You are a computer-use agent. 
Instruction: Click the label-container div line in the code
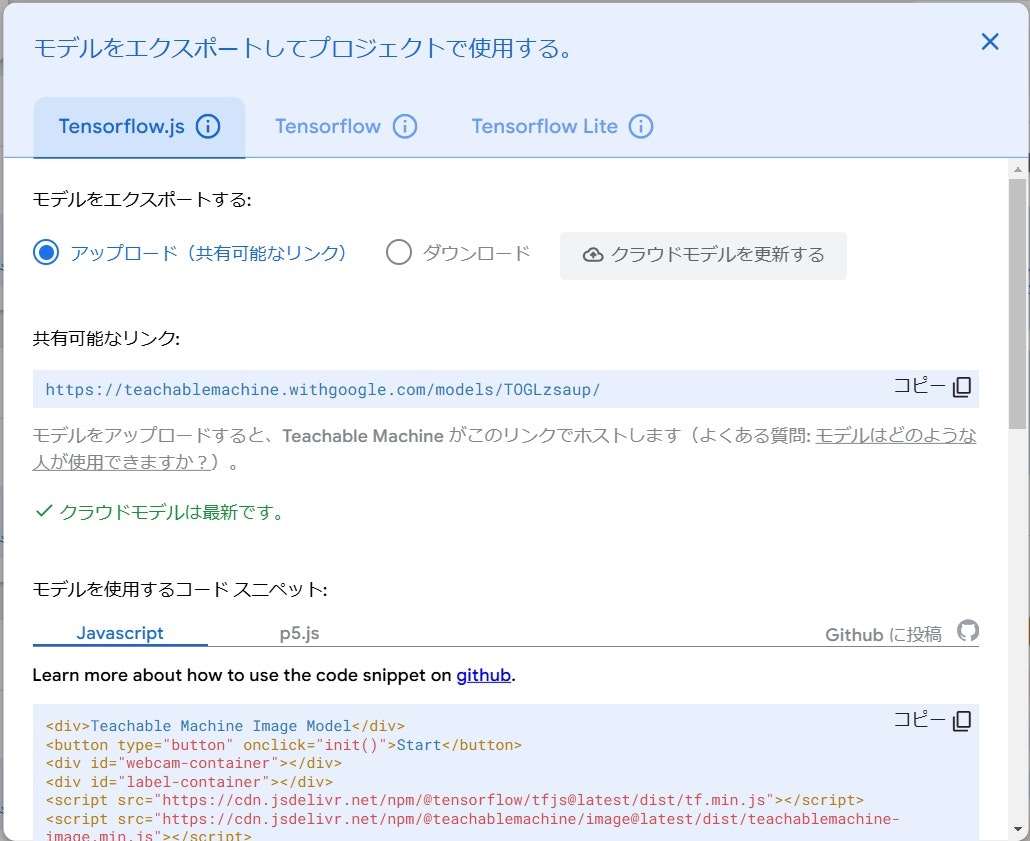[x=189, y=783]
